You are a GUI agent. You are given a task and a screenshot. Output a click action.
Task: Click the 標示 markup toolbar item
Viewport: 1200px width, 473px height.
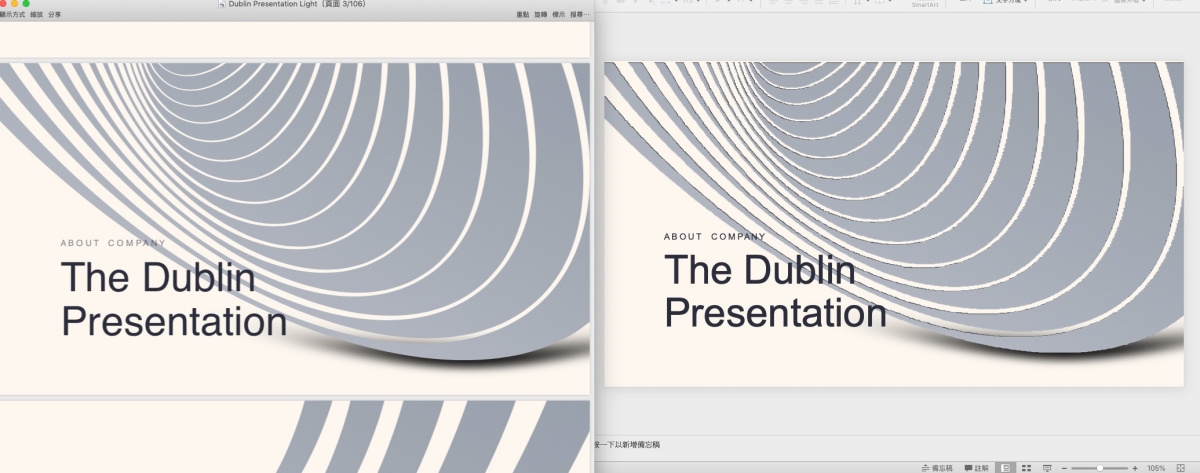point(559,15)
